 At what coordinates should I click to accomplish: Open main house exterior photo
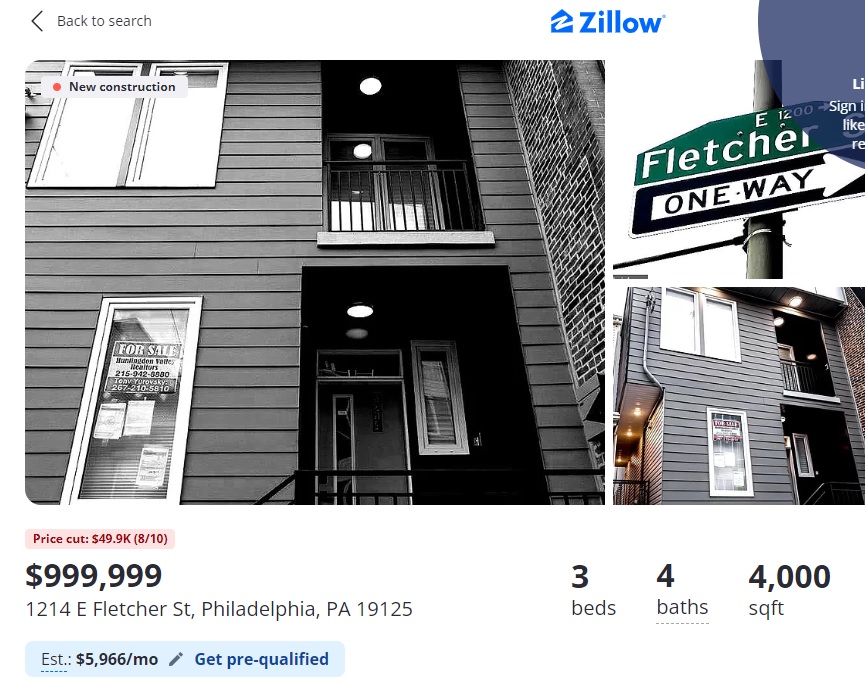314,282
